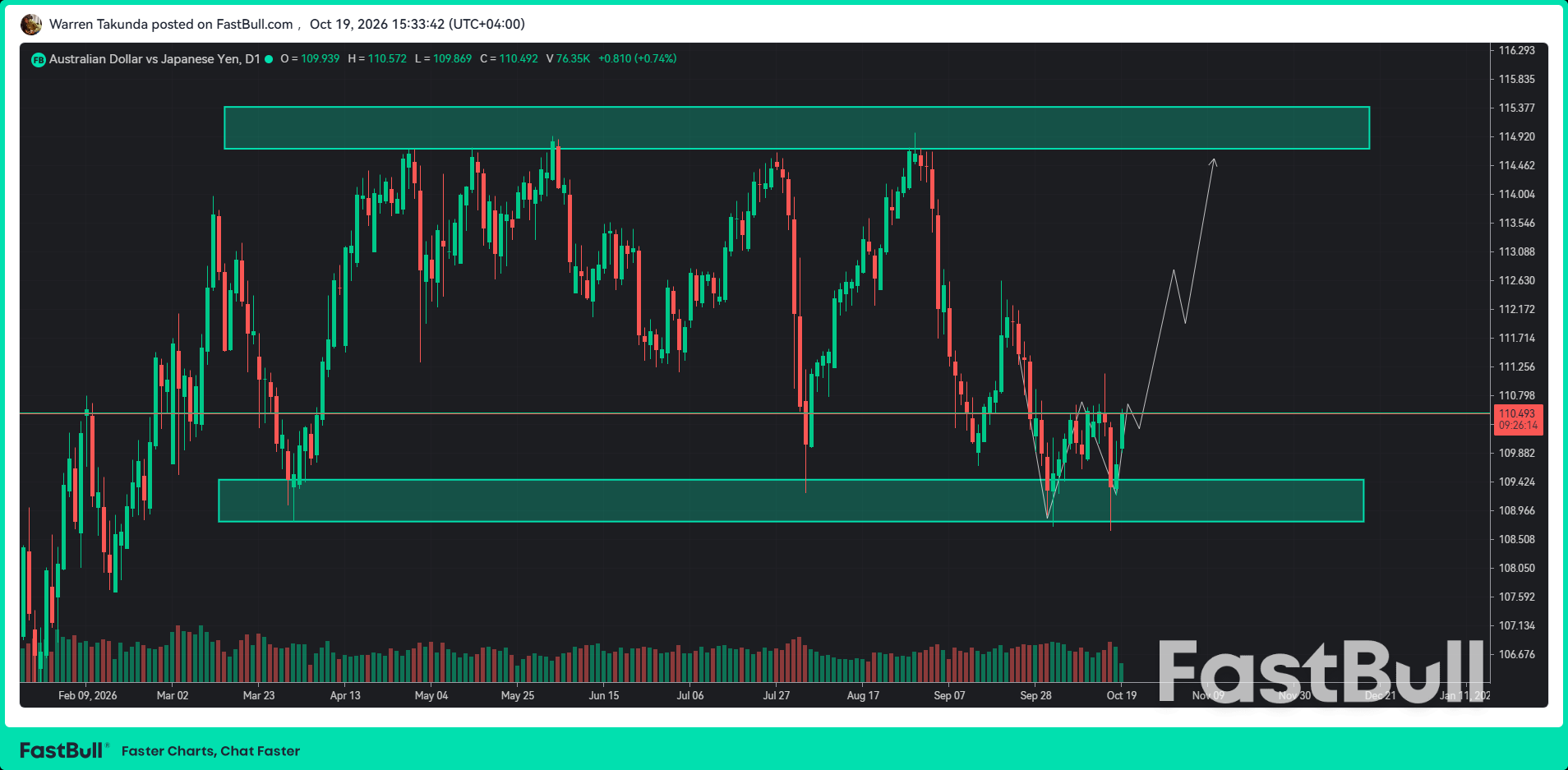Click the Mar 02 date axis label
Viewport: 1568px width, 770px height.
pos(173,695)
